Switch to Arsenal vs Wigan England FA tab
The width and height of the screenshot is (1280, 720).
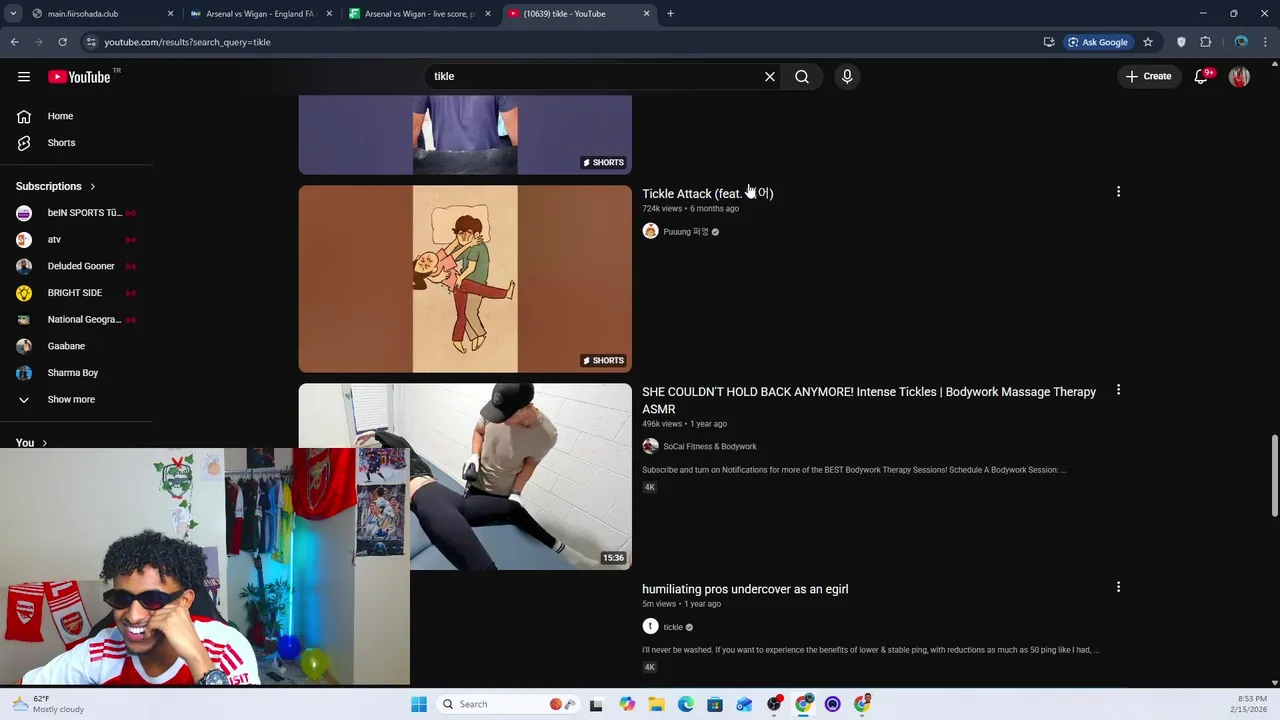point(260,14)
